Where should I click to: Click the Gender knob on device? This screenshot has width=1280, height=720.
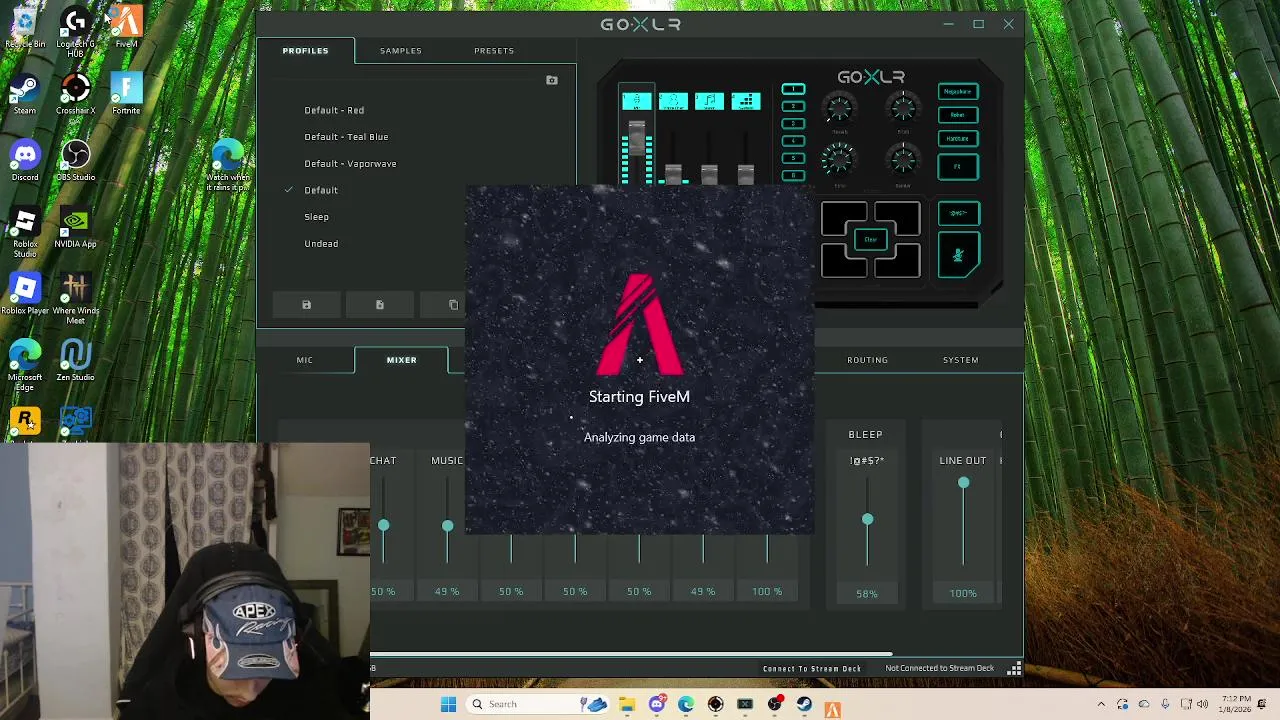coord(903,159)
